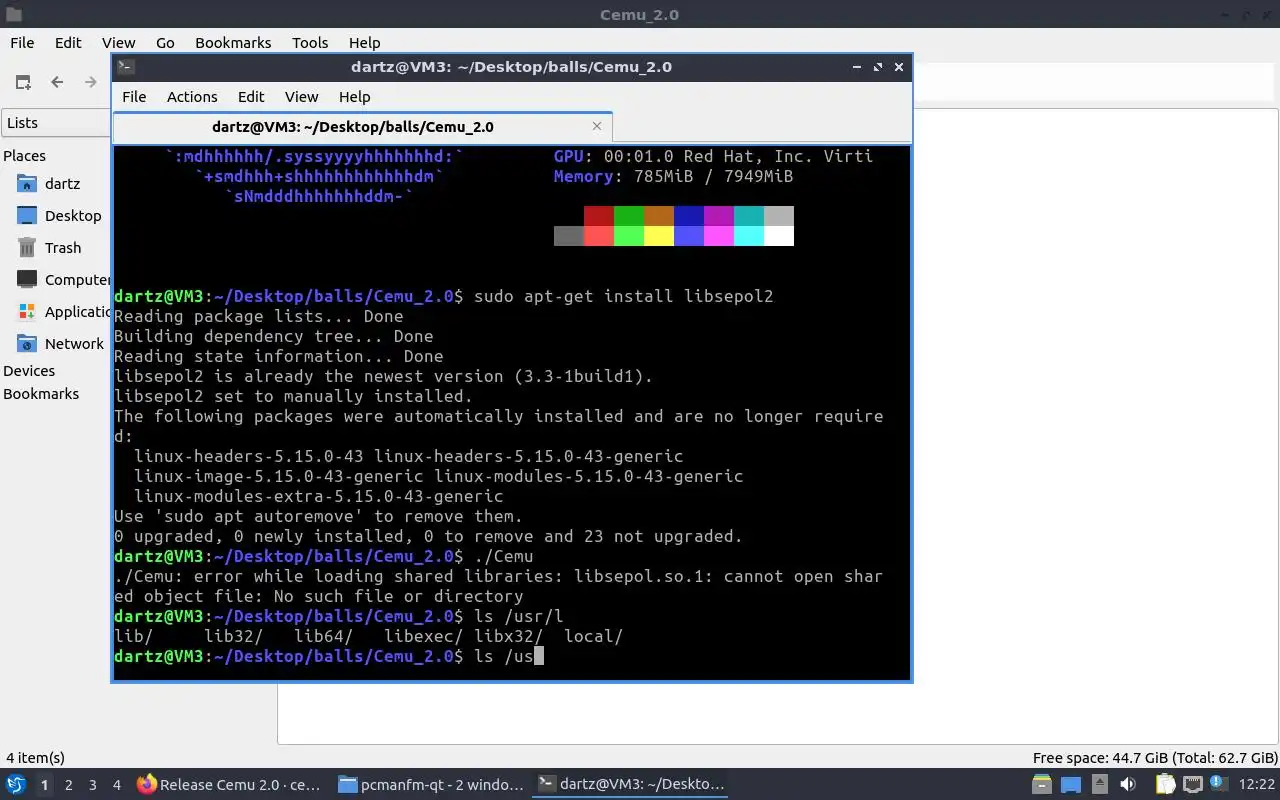Open the file manager Help menu

point(364,42)
